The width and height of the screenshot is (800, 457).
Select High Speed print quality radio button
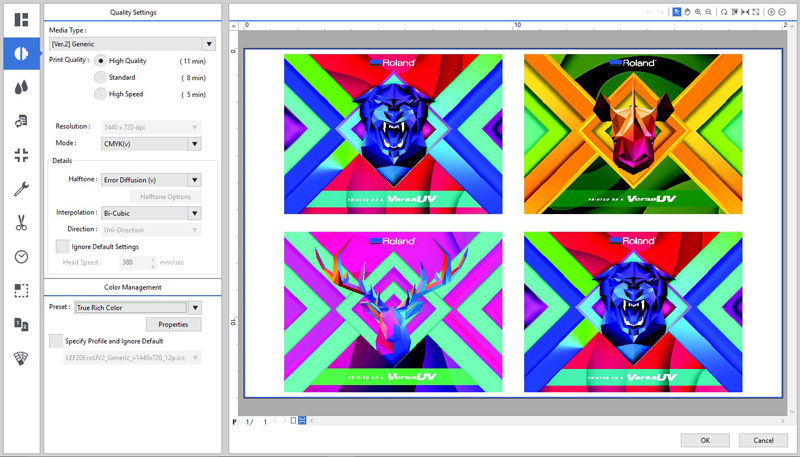tap(101, 94)
